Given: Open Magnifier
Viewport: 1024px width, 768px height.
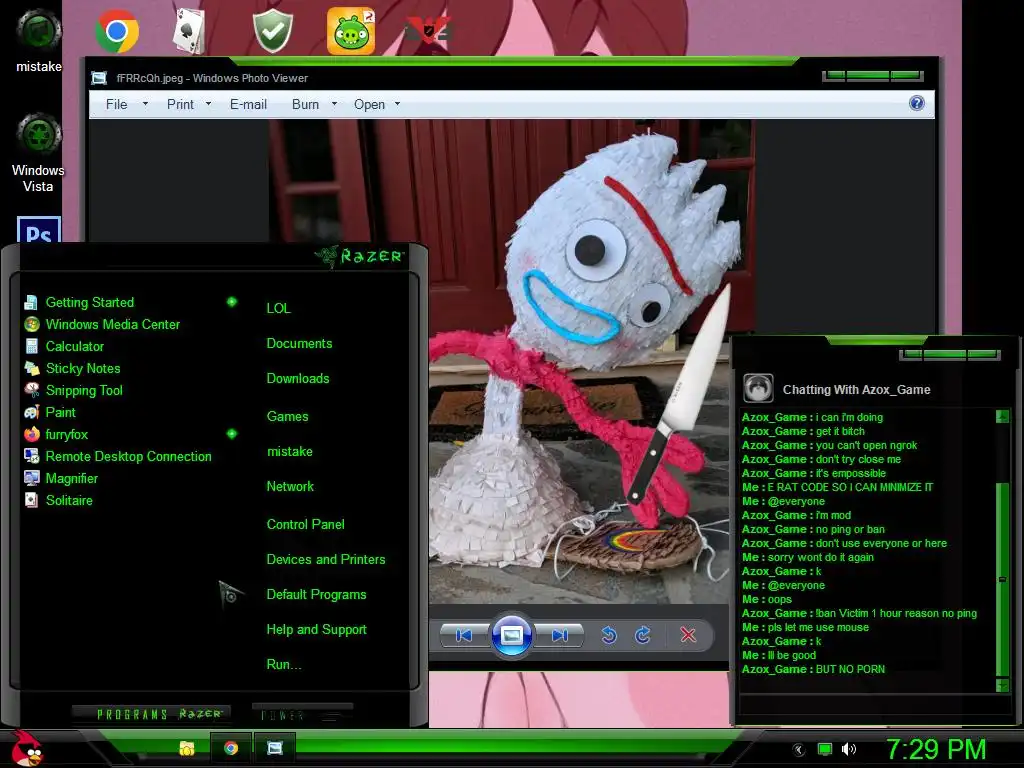Looking at the screenshot, I should [71, 479].
